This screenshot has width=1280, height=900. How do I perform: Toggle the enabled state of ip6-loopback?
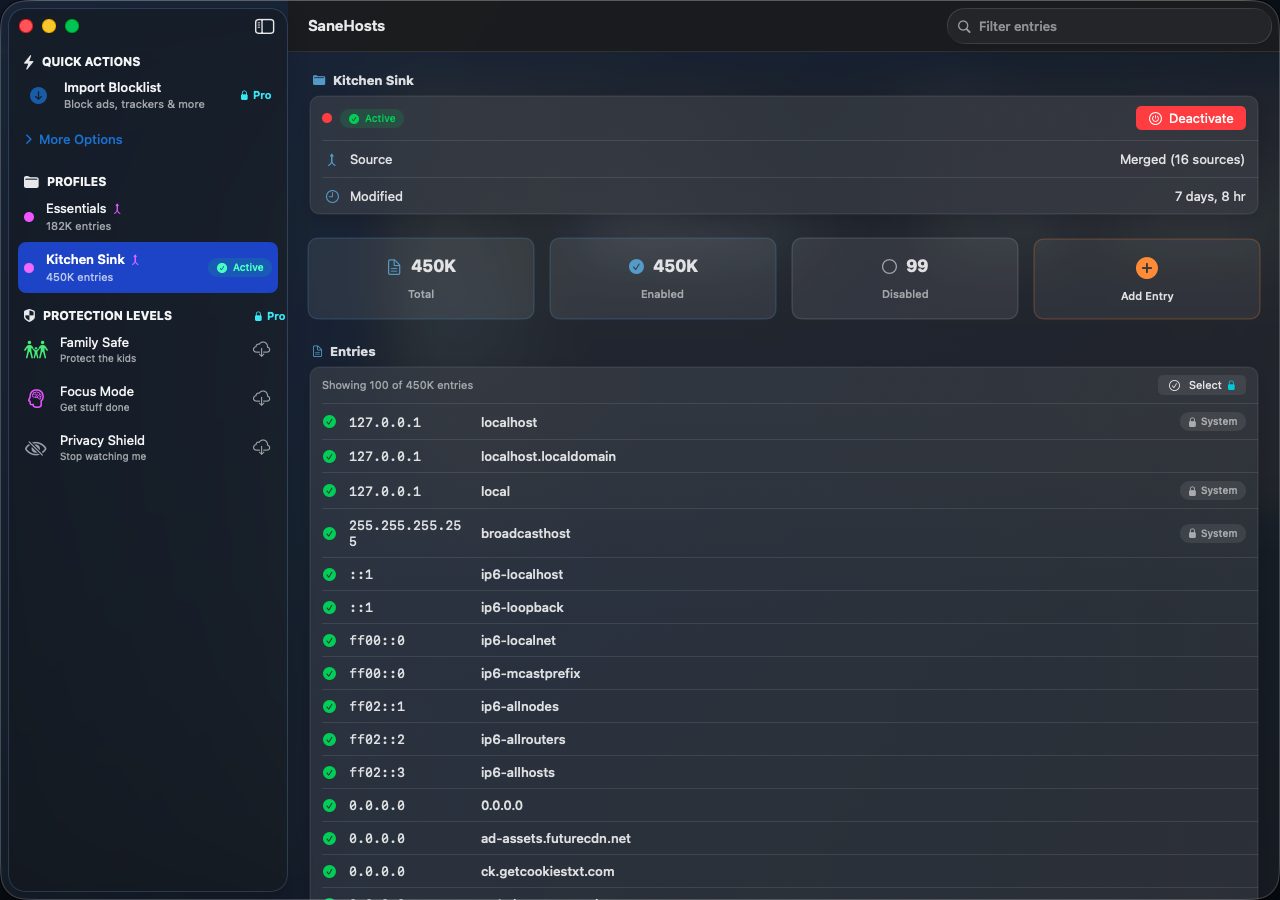click(329, 607)
